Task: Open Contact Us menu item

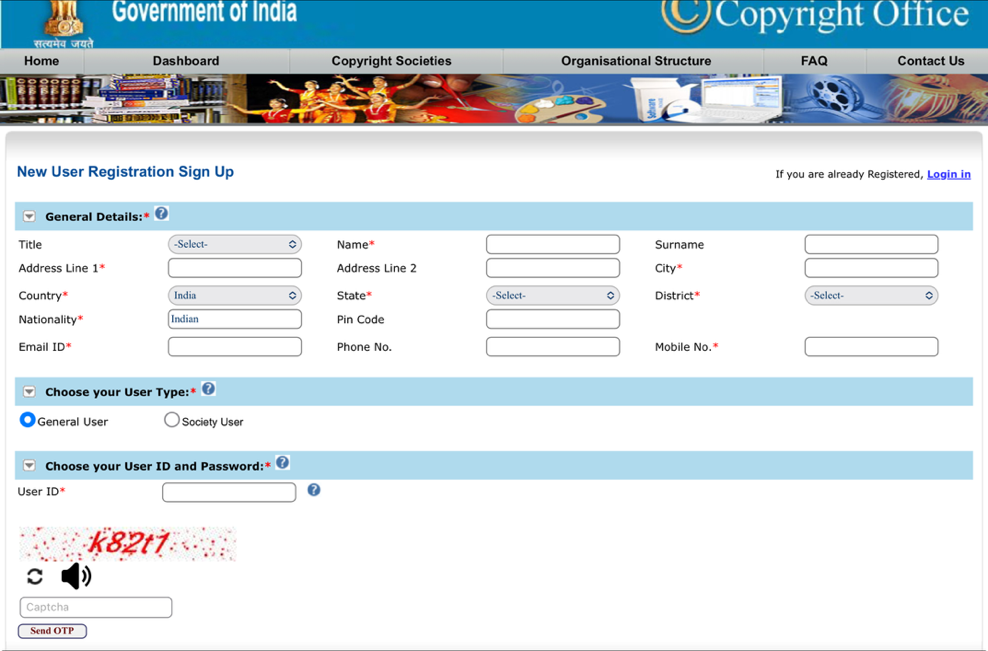Action: [x=931, y=61]
